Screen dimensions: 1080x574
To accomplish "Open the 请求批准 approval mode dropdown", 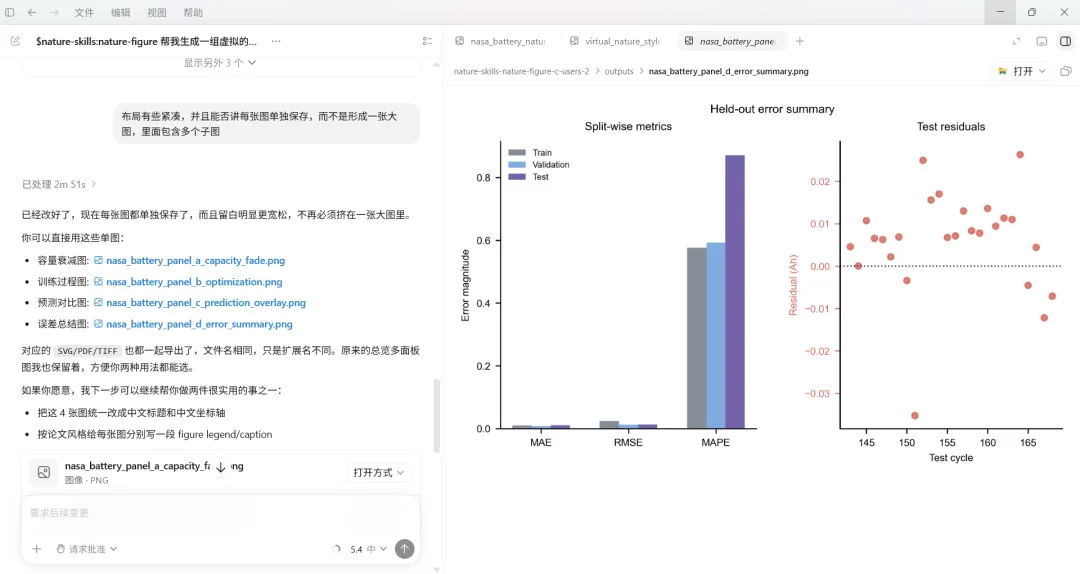I will (87, 549).
